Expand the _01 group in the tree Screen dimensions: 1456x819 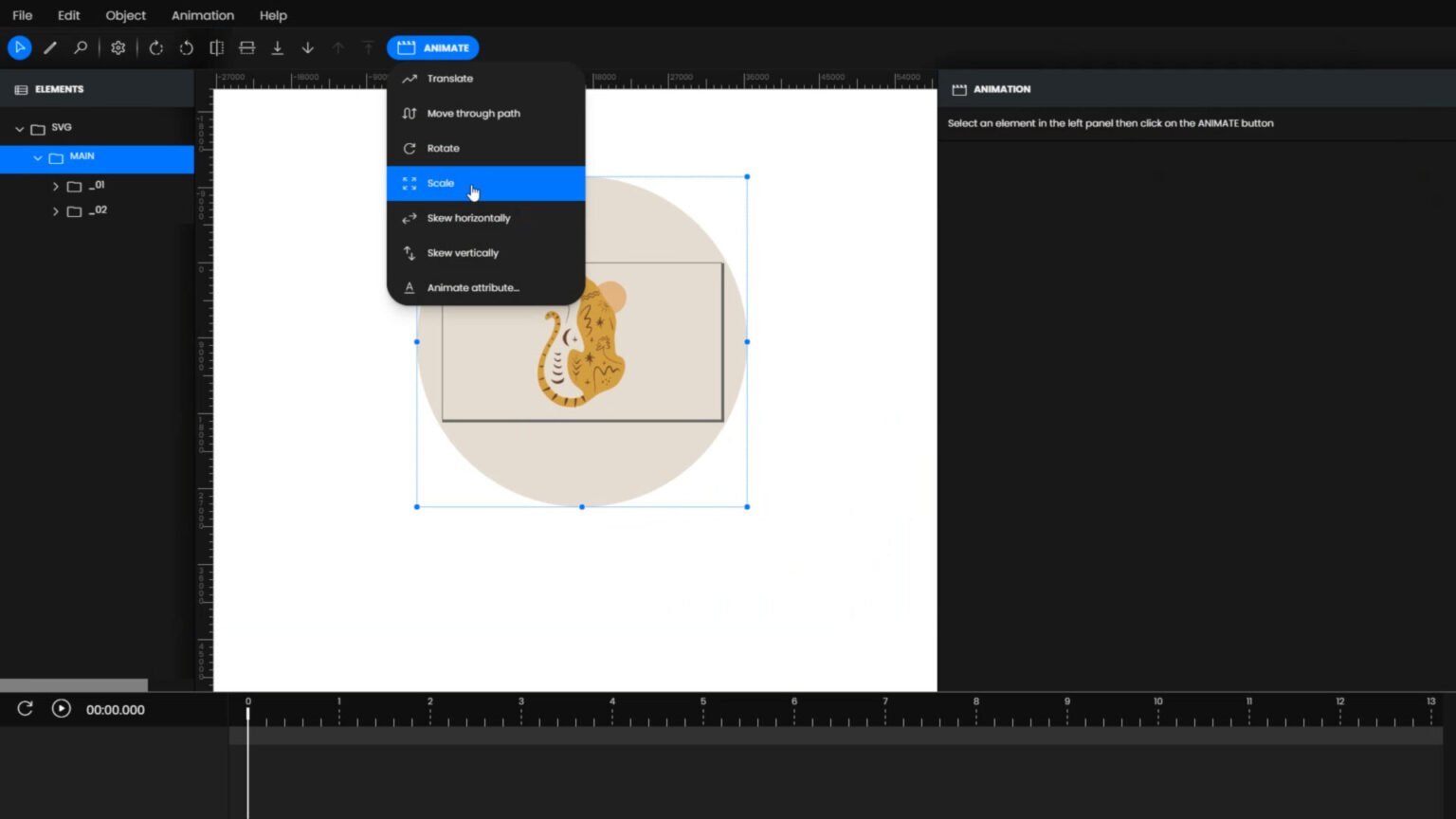pos(55,186)
